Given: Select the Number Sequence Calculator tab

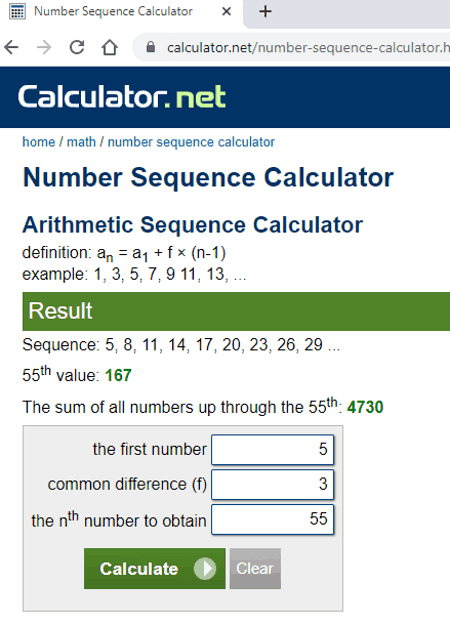Looking at the screenshot, I should tap(120, 12).
